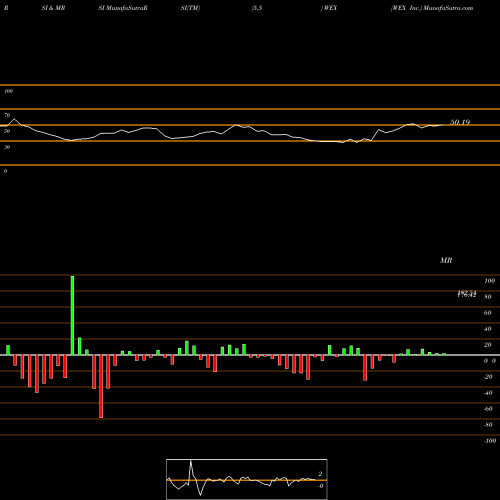The image size is (500, 500).
Task: Click the MR axis label 80
Action: pyautogui.click(x=488, y=297)
